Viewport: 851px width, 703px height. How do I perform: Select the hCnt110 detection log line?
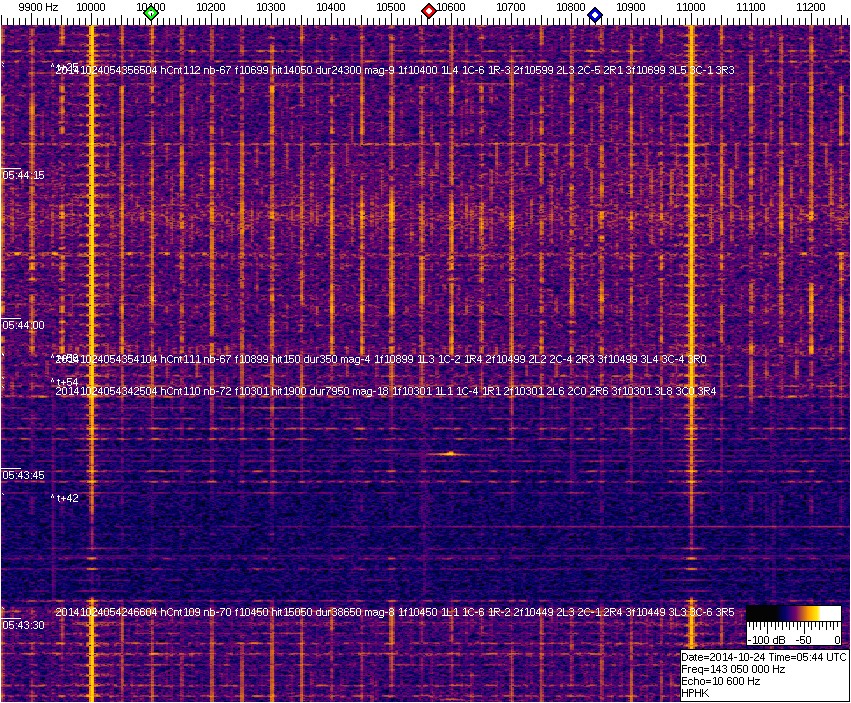click(385, 391)
